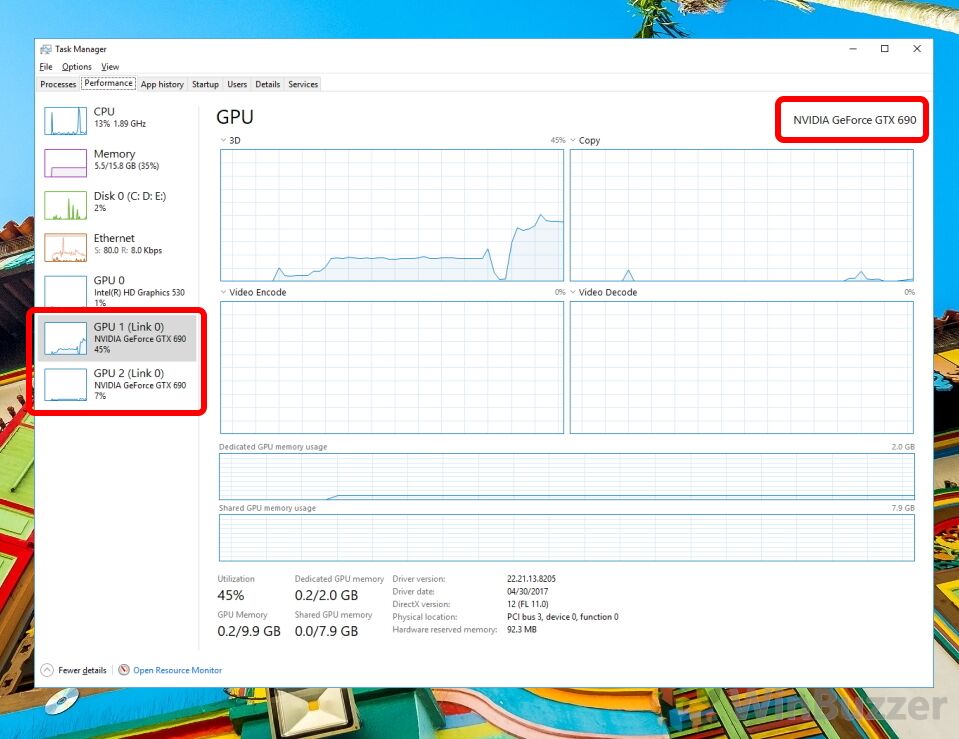Click the NVIDIA GeForce GTX 690 title text

[854, 120]
